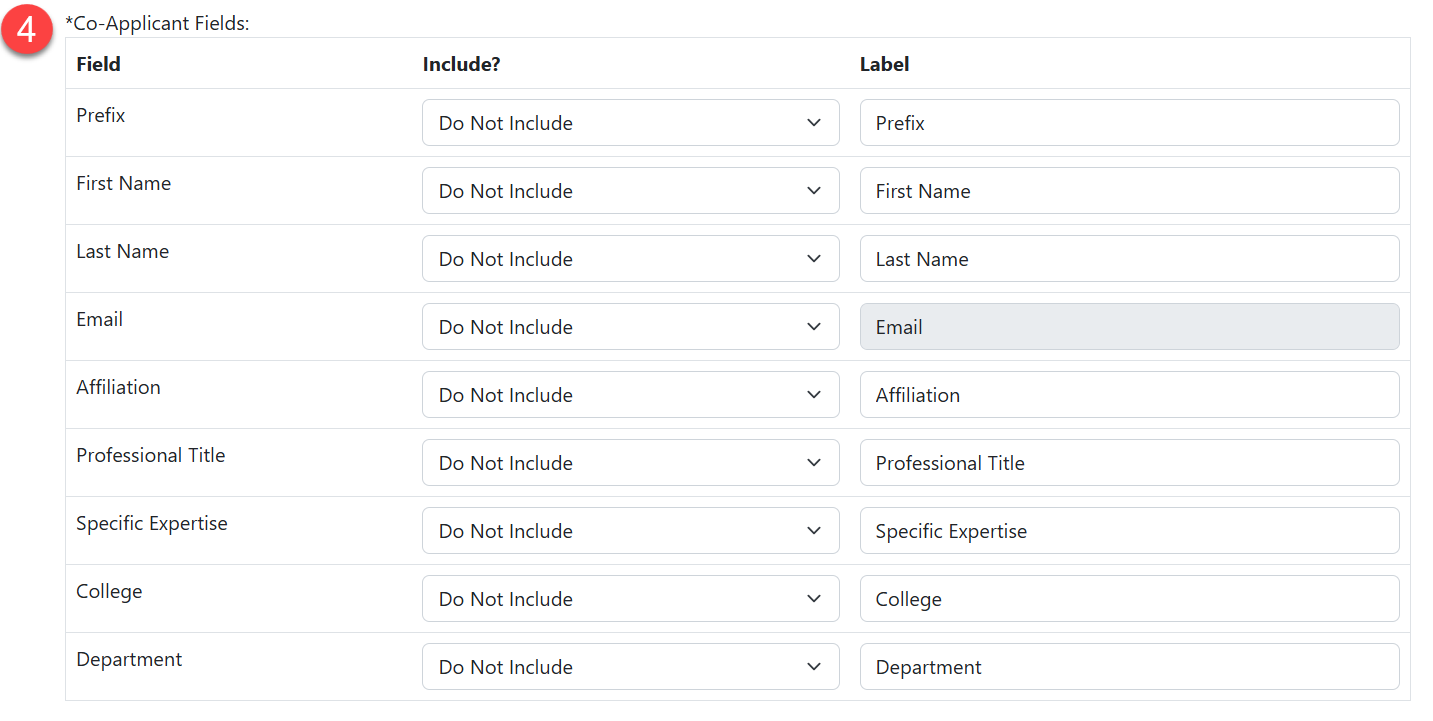This screenshot has width=1433, height=721.
Task: Click the red step 4 badge
Action: 27,30
